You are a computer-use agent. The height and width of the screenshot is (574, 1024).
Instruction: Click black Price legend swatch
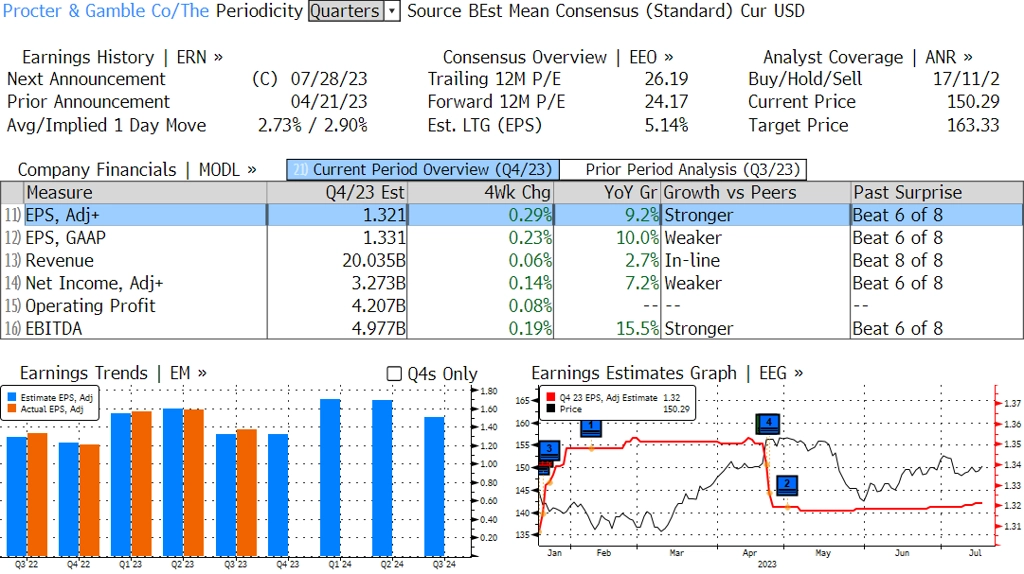tap(551, 409)
